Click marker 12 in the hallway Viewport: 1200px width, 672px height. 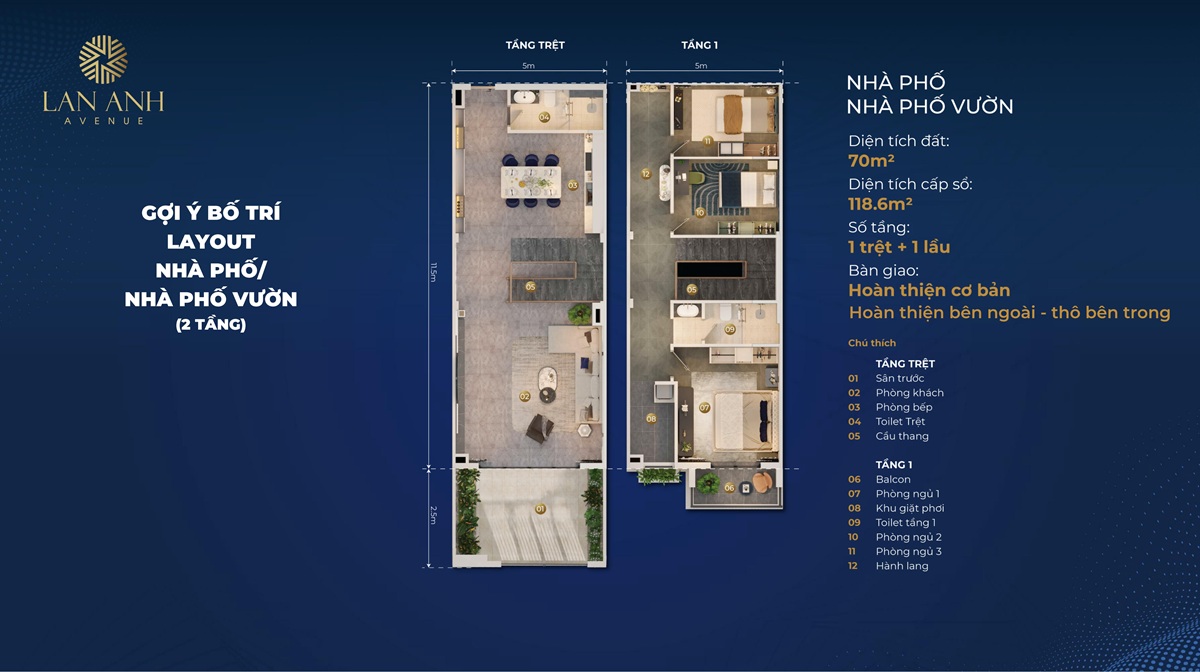[647, 174]
